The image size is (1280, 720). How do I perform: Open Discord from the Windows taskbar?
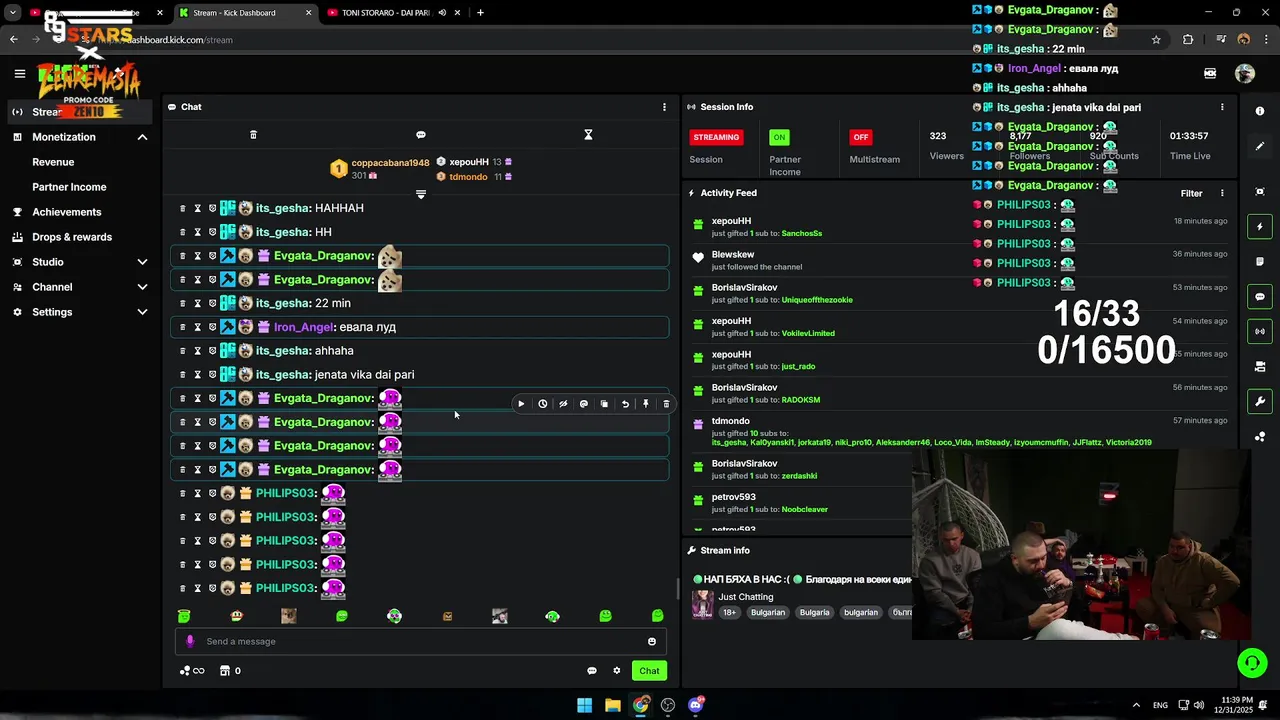point(696,705)
